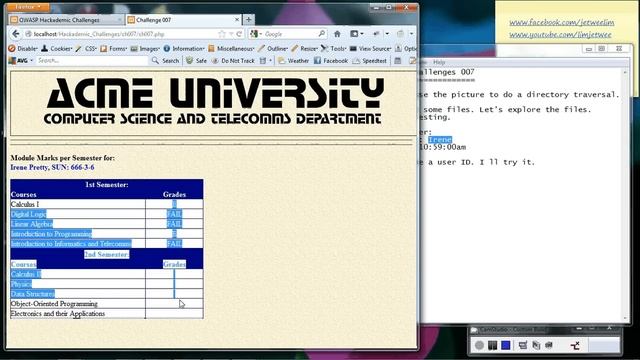Click the AVG toolbar search field
Screen dimensions: 640x360
pos(92,60)
